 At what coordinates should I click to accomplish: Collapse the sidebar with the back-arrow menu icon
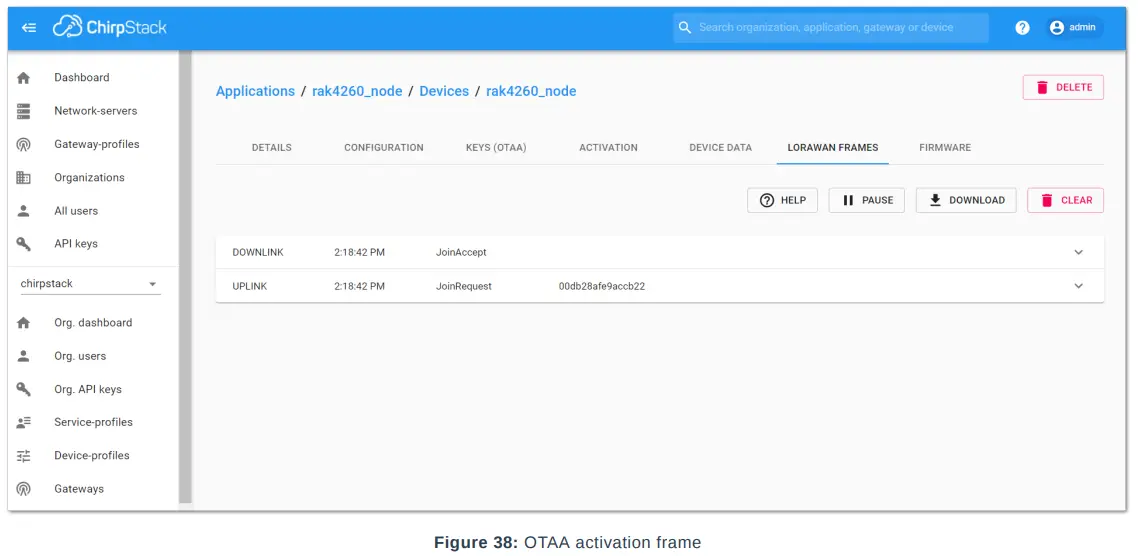click(x=29, y=28)
